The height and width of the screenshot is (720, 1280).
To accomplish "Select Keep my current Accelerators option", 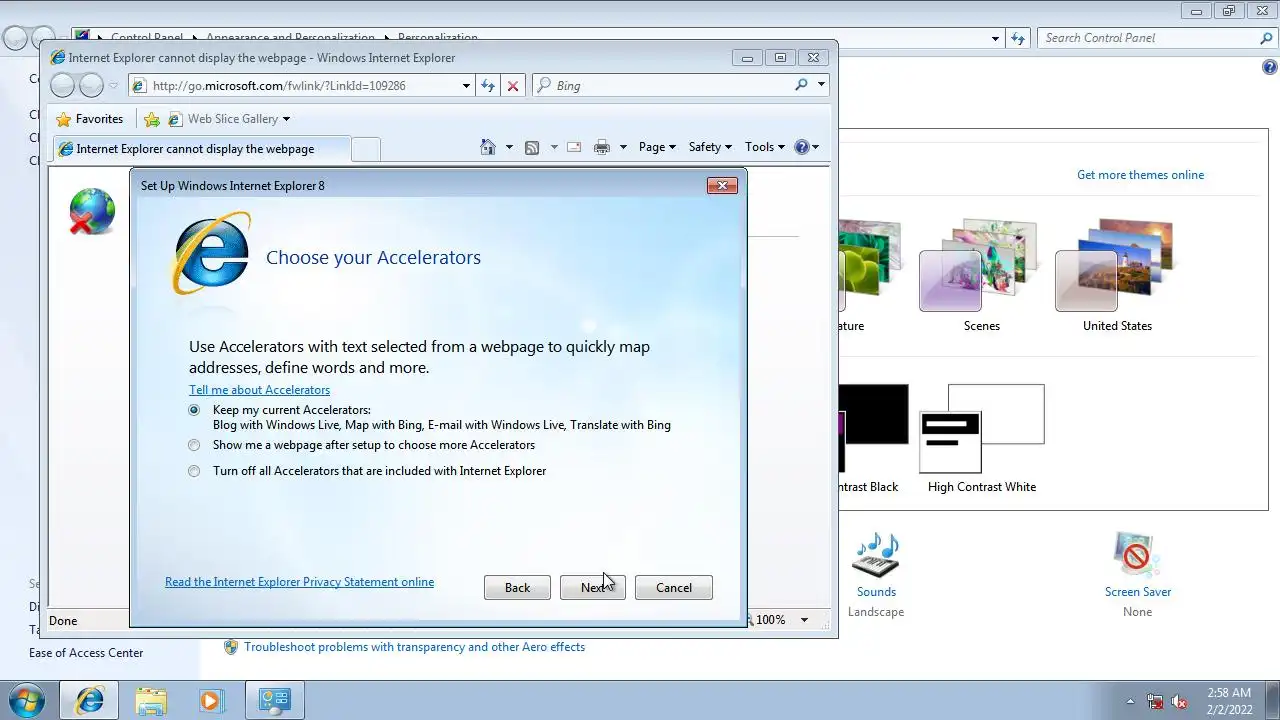I will (194, 410).
